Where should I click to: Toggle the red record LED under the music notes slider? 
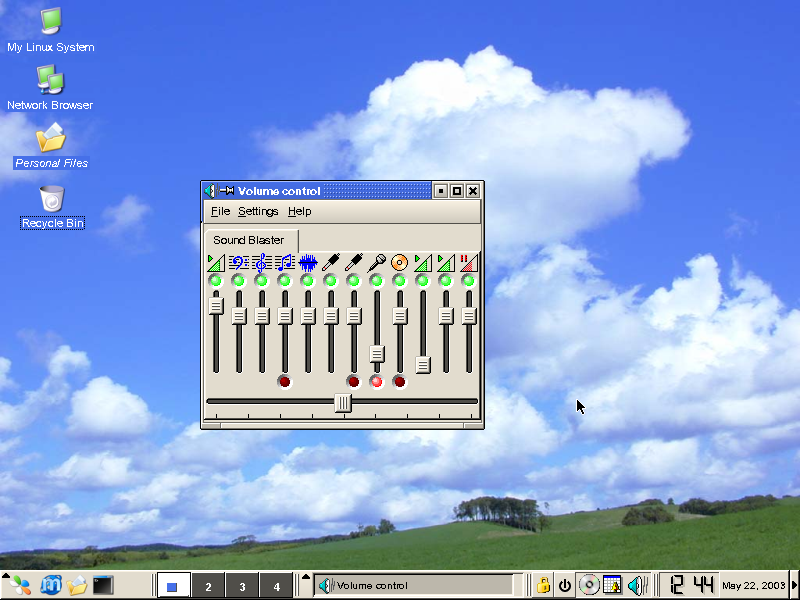coord(285,382)
